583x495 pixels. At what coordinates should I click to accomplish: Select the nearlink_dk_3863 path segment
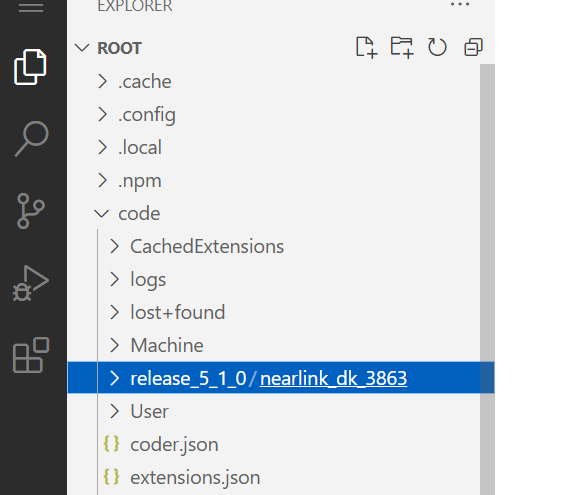click(x=334, y=379)
